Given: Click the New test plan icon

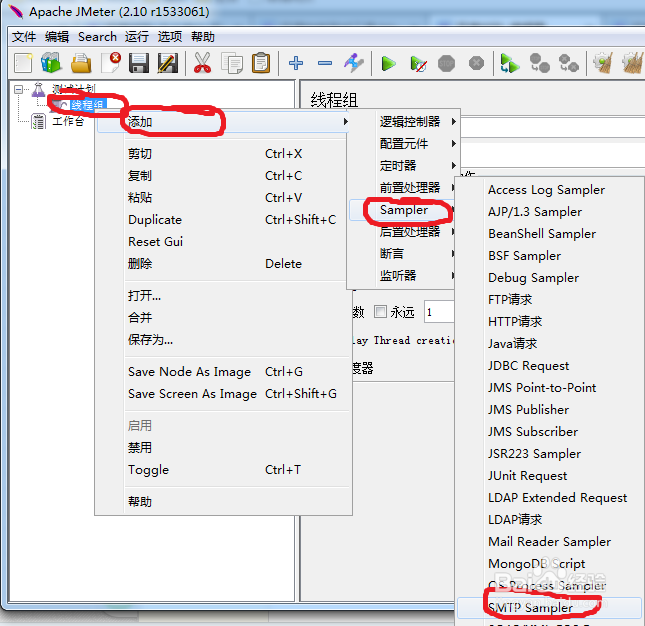Looking at the screenshot, I should coord(23,63).
